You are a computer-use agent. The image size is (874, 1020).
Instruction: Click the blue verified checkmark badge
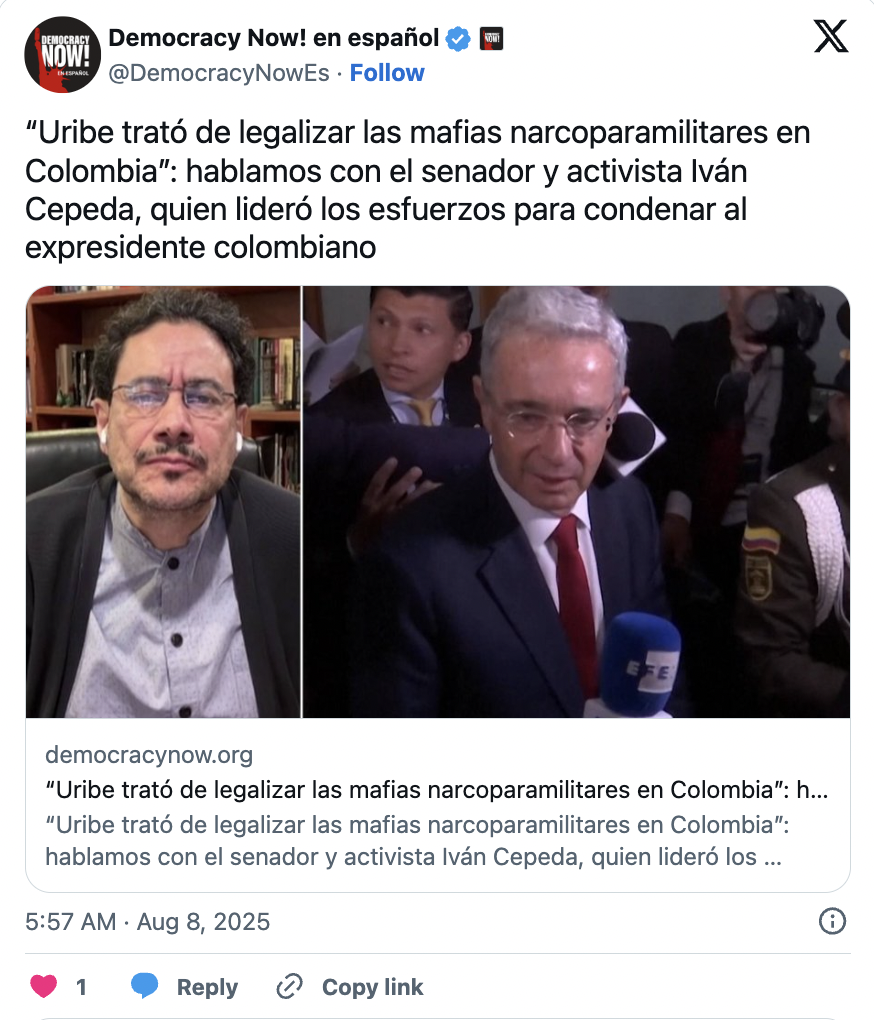pyautogui.click(x=458, y=39)
